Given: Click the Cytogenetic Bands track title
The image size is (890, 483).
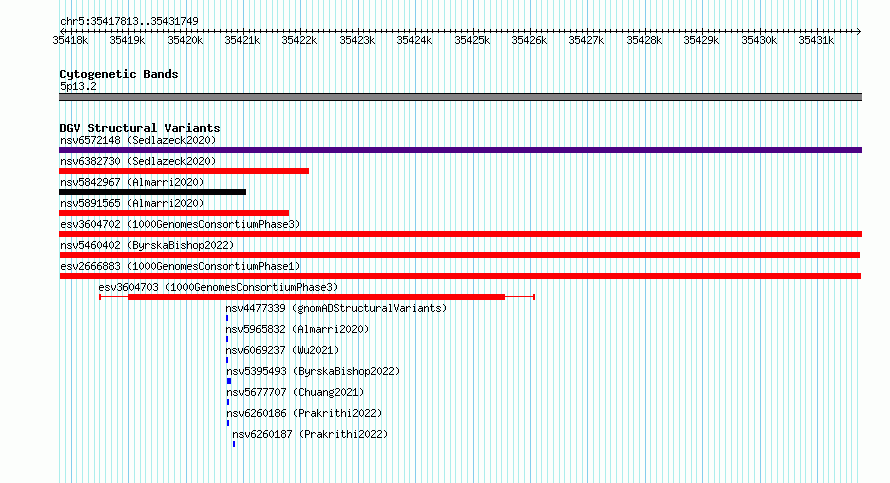Looking at the screenshot, I should (119, 74).
